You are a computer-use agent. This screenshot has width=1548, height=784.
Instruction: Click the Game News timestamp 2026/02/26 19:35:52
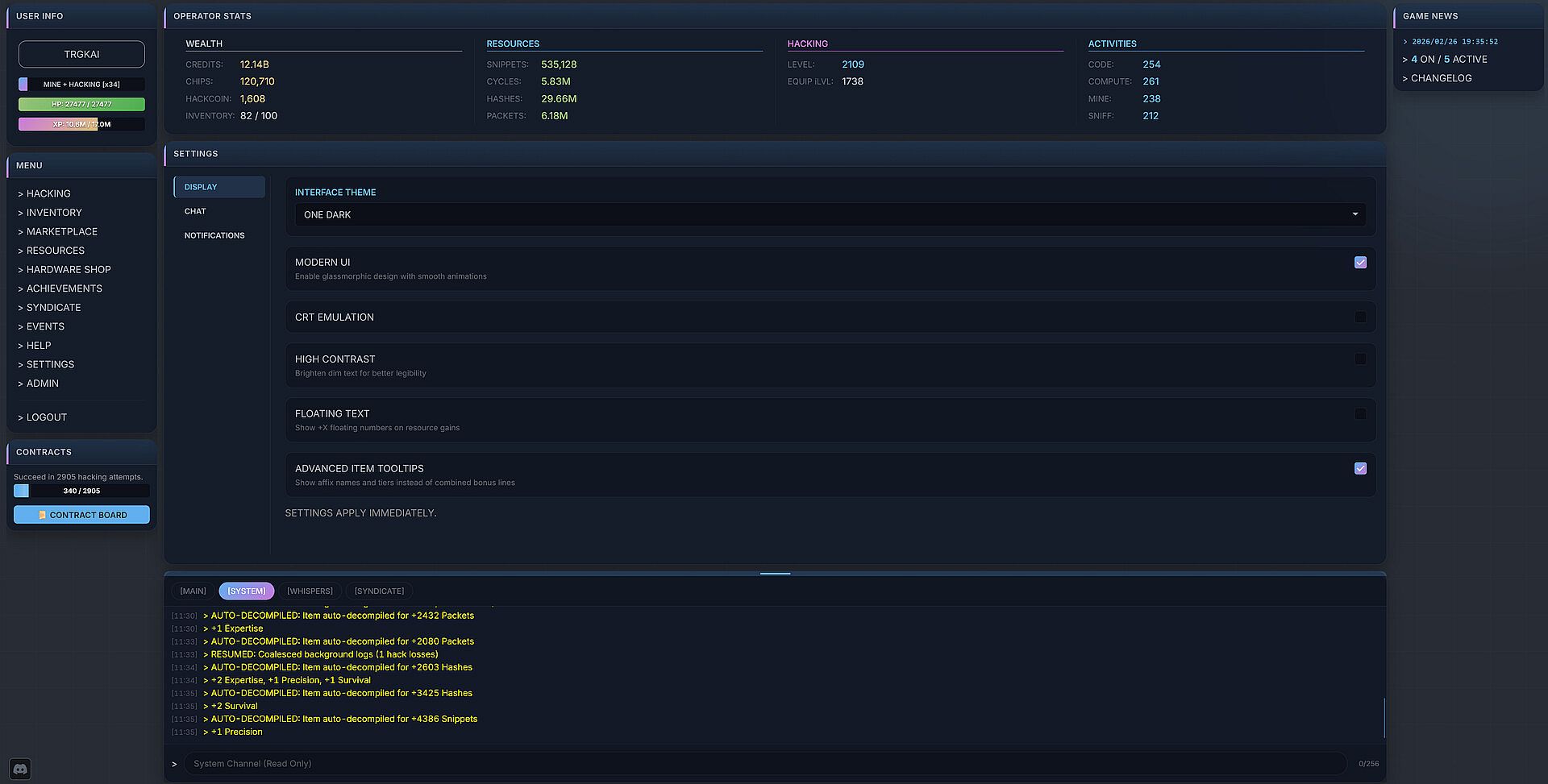(x=1454, y=42)
